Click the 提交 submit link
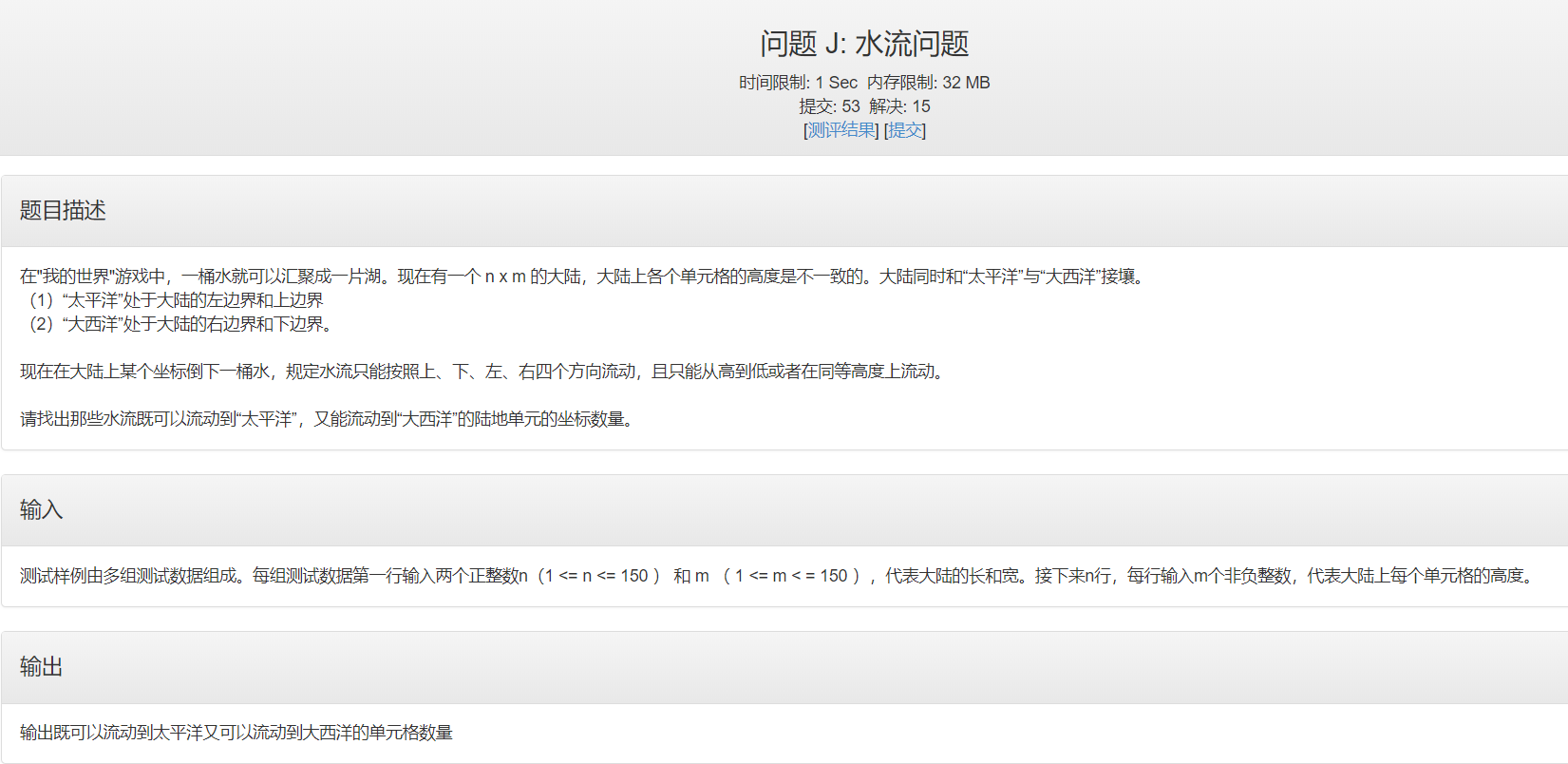The height and width of the screenshot is (764, 1568). [905, 130]
